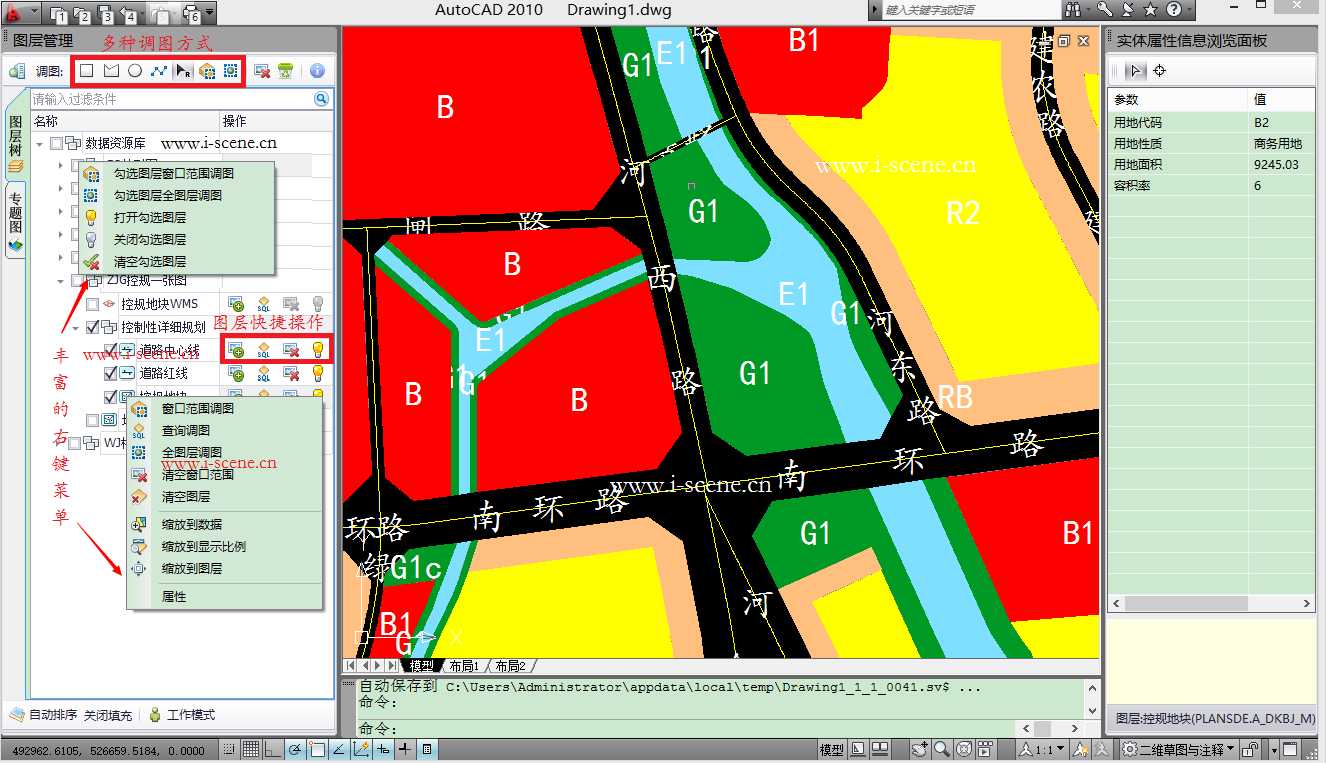Choose 属性 from right-click menu
1326x763 pixels.
(x=174, y=596)
